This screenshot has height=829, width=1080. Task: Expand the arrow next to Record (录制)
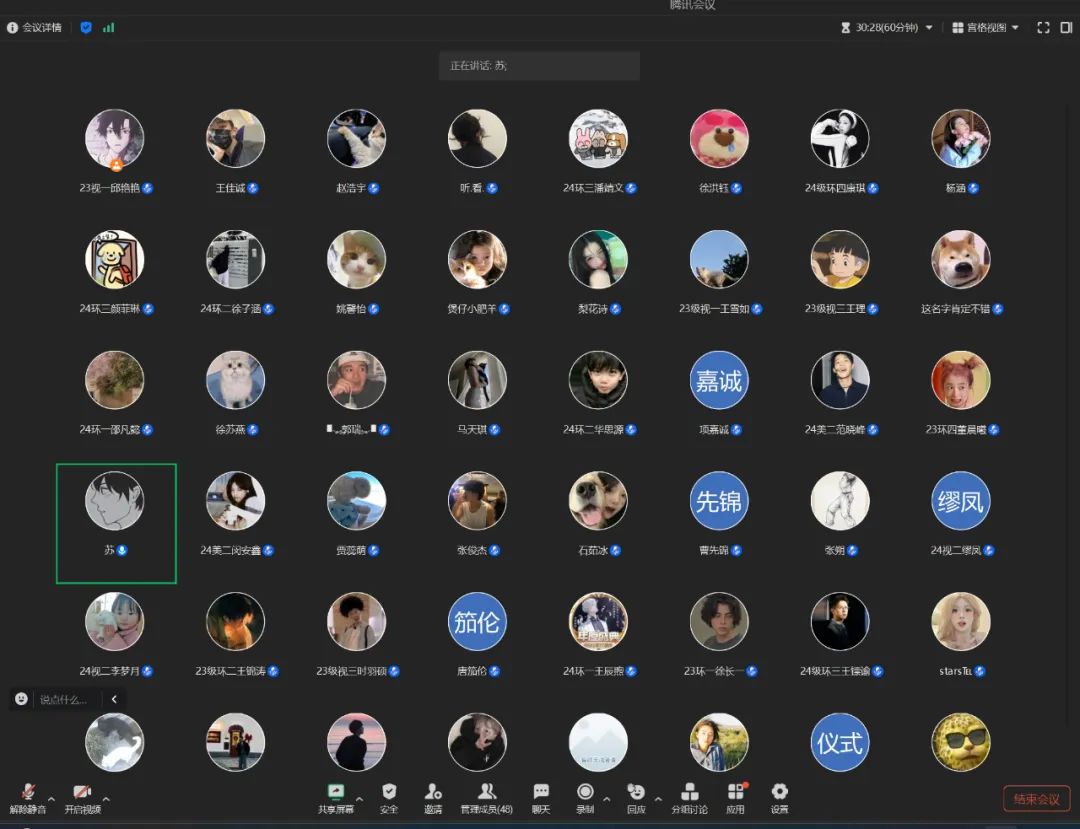point(607,799)
